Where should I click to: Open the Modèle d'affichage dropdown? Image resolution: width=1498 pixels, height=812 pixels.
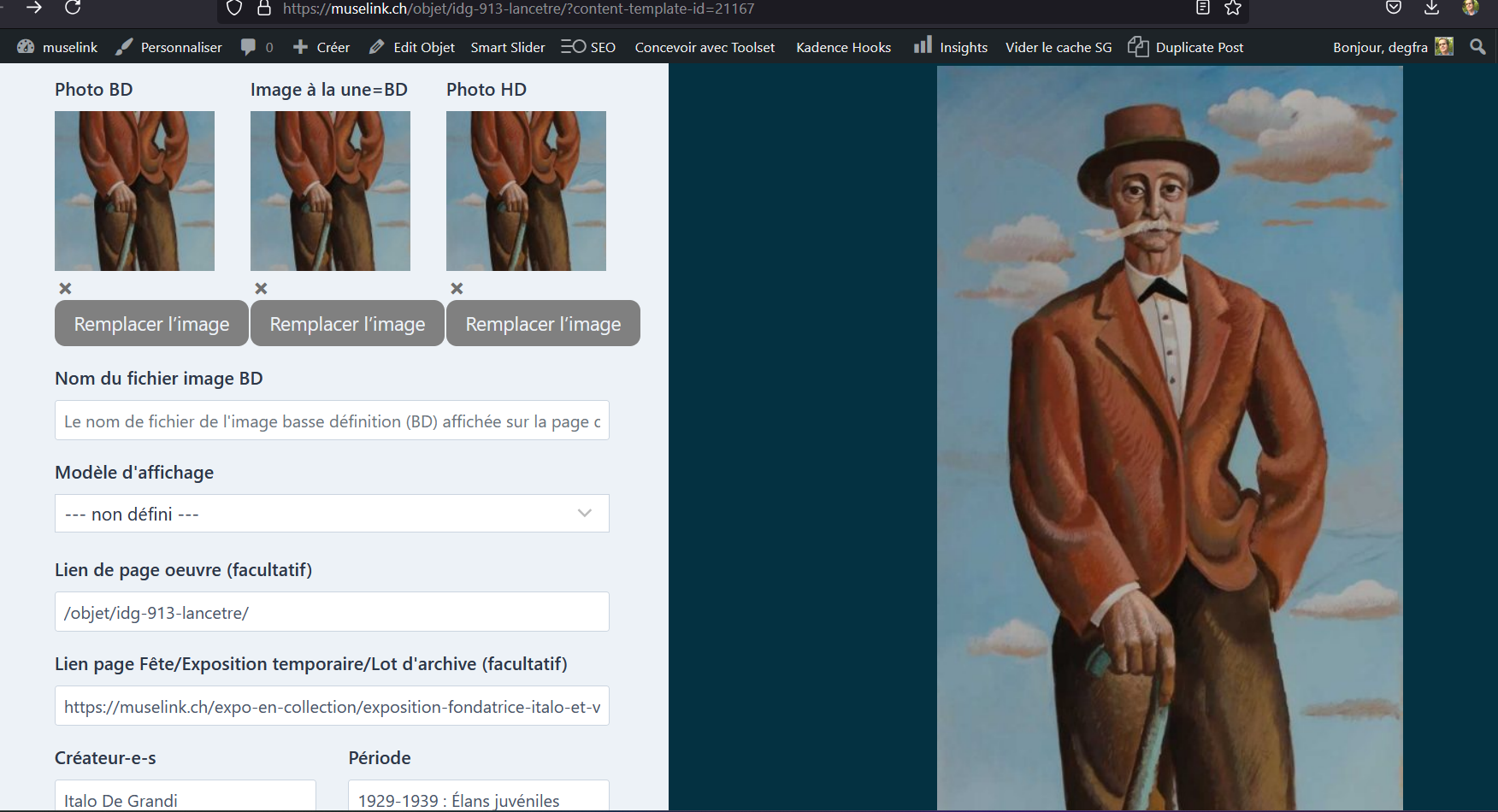coord(332,514)
